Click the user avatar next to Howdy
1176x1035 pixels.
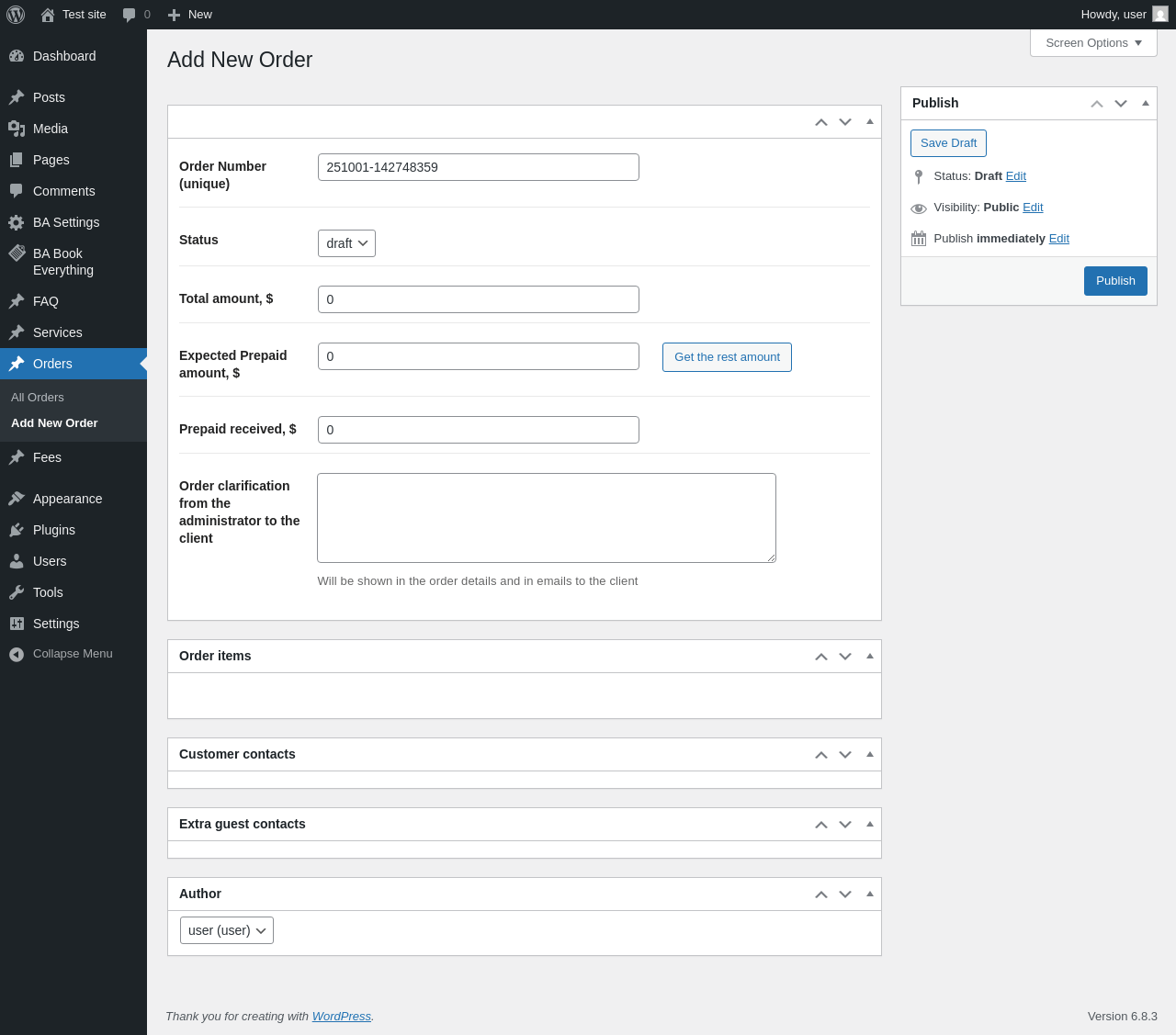pyautogui.click(x=1160, y=15)
